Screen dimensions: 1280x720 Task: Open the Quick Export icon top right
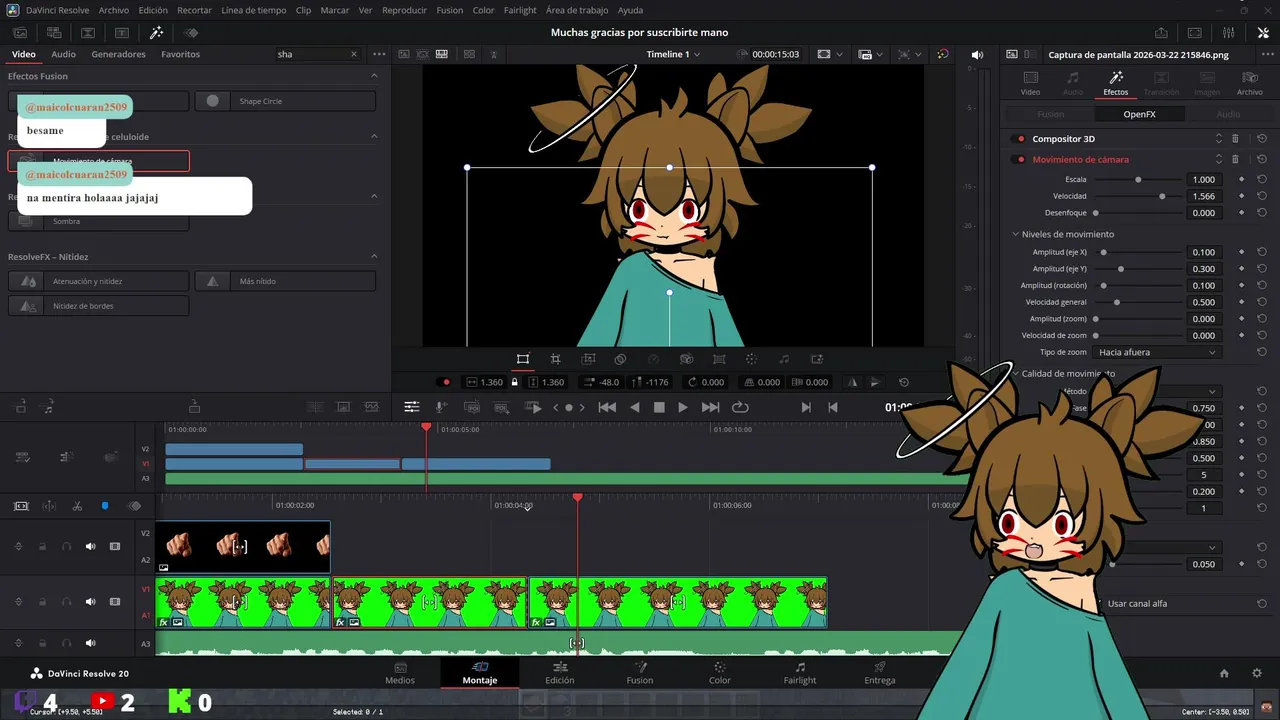[x=1161, y=33]
